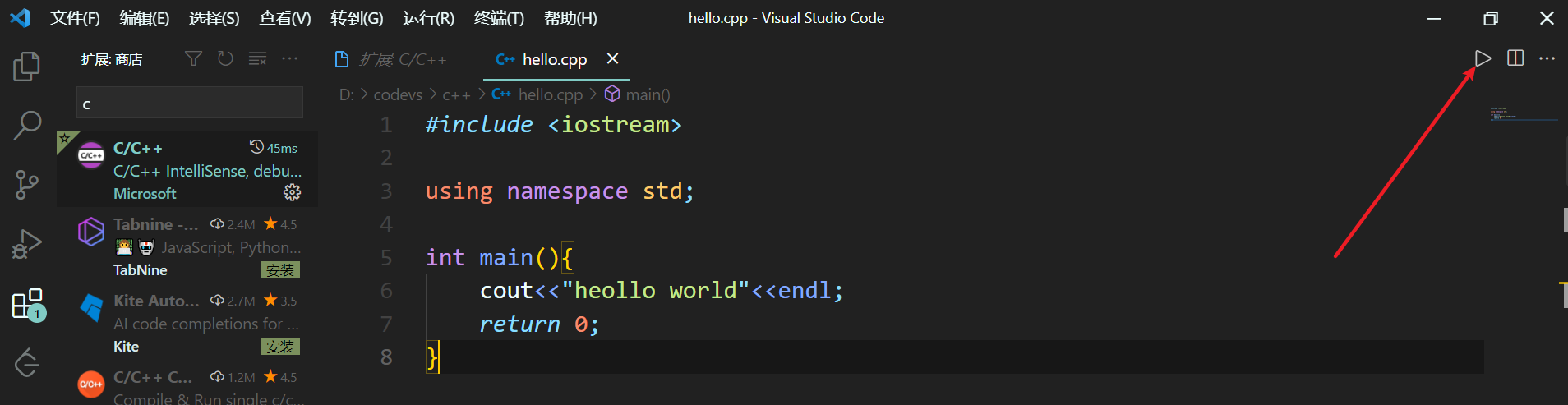Screen dimensions: 1568x405
Task: Open the 终端(T) menu
Action: pos(499,18)
